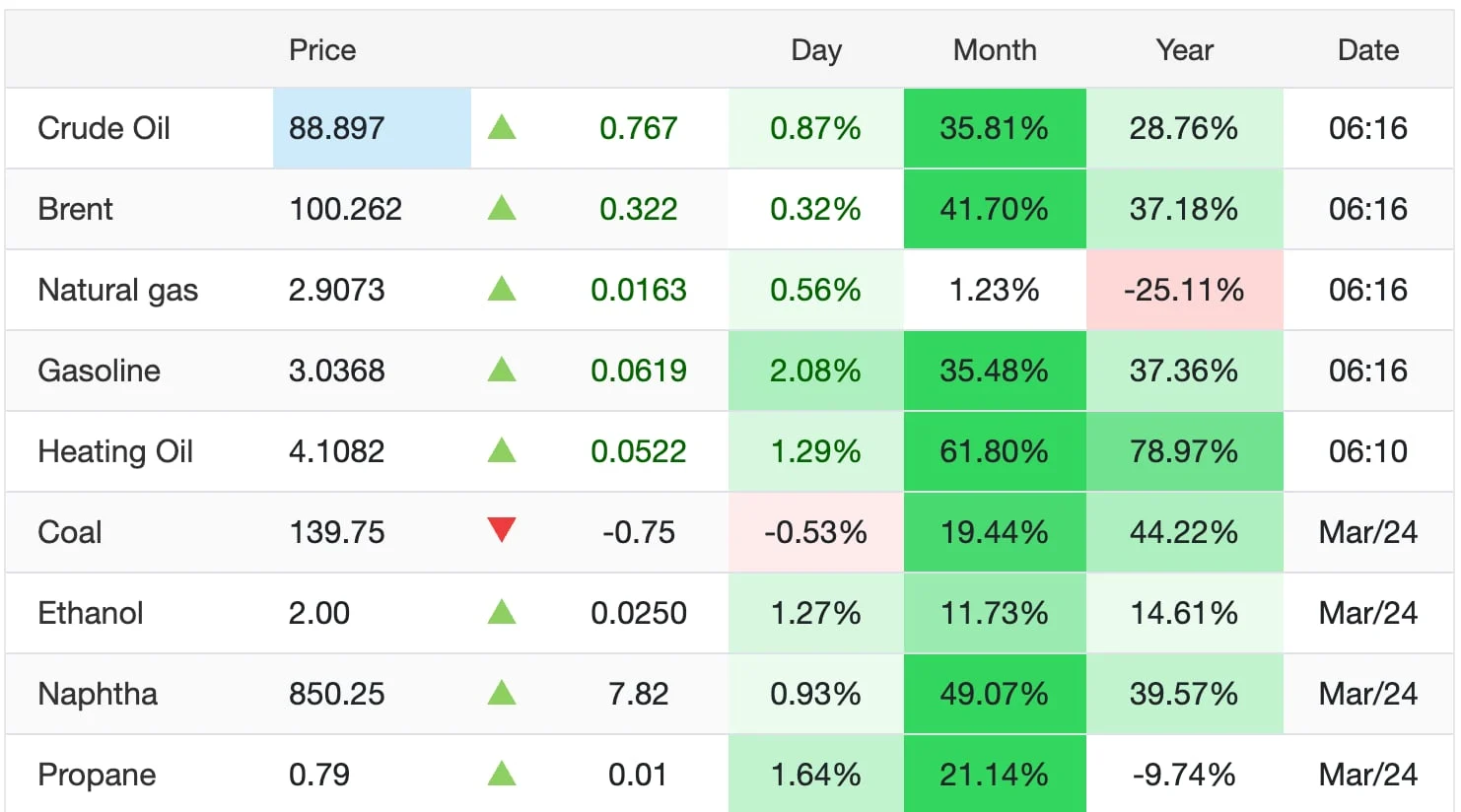Click the Day column header

[816, 50]
